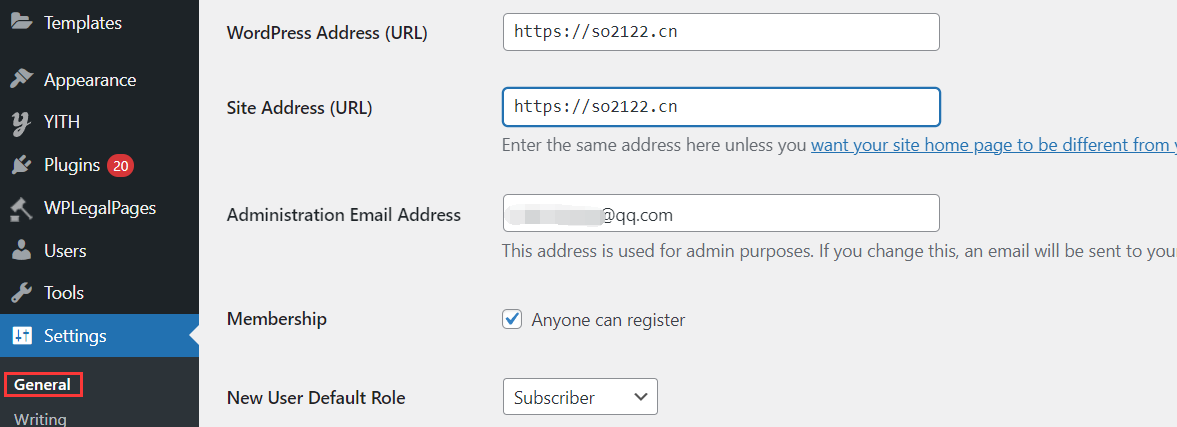Viewport: 1177px width, 427px height.
Task: Click the WordPress Address URL field
Action: point(721,32)
